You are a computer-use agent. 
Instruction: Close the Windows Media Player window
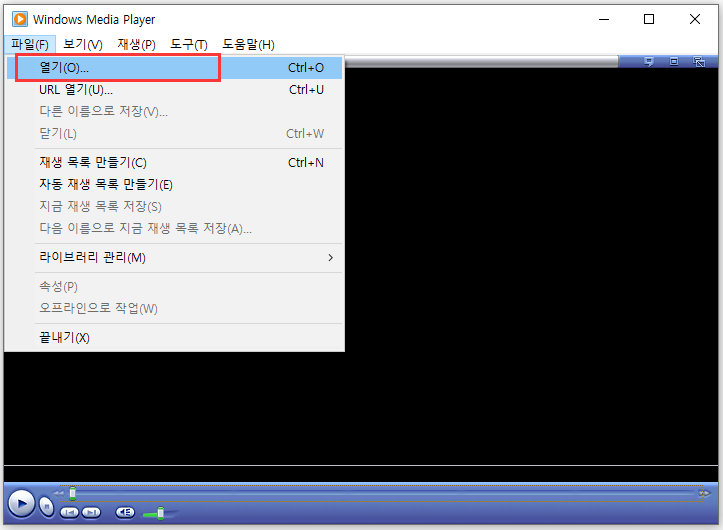coord(695,19)
